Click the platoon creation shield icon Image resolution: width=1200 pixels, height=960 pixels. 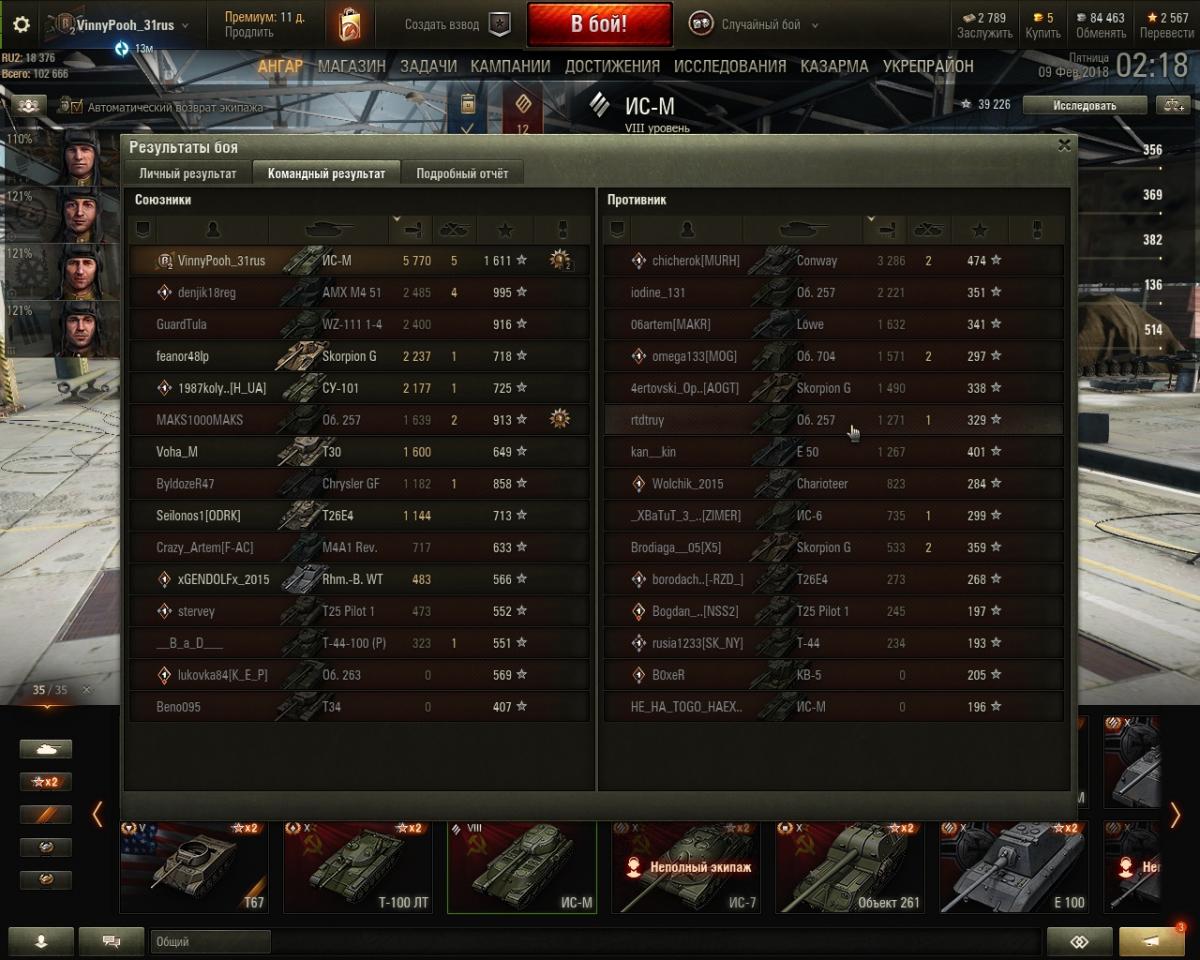tap(501, 24)
